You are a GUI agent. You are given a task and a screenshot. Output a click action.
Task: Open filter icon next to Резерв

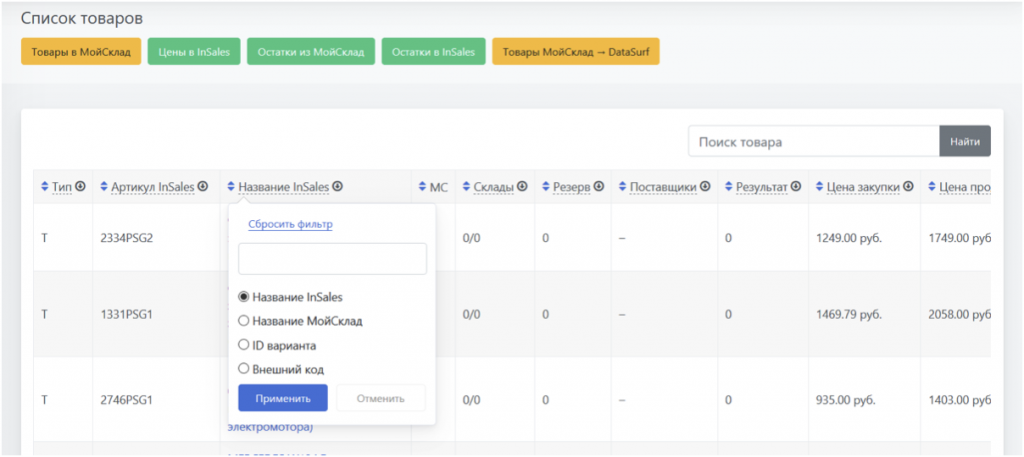pos(599,186)
